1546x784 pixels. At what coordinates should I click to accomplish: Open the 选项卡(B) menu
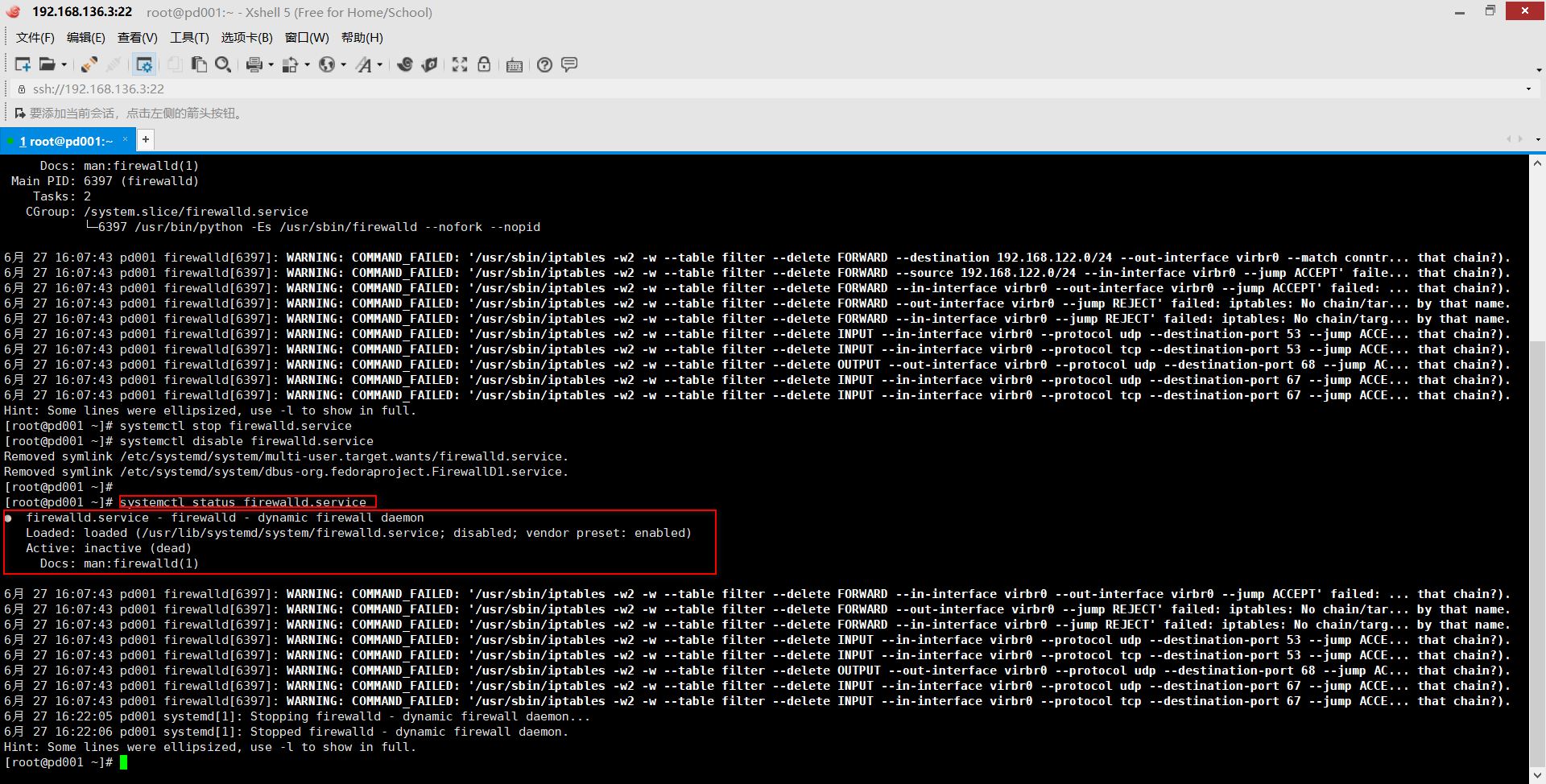tap(246, 38)
